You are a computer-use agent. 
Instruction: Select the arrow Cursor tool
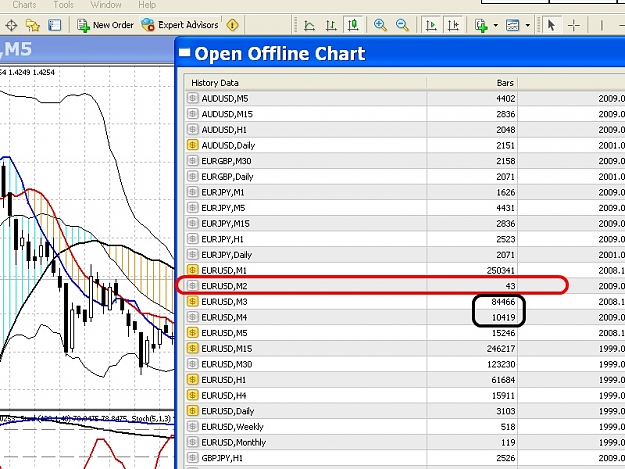[x=551, y=25]
